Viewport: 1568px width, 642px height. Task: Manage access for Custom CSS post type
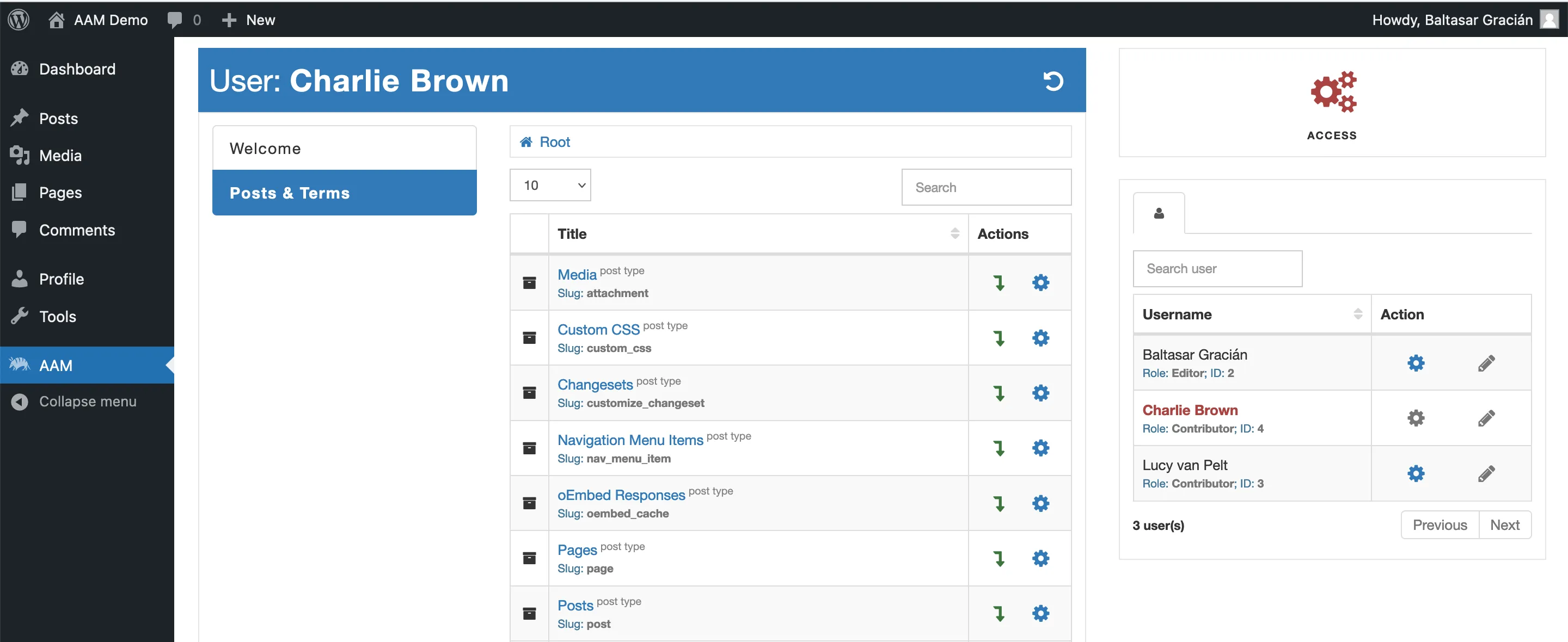[x=1040, y=338]
